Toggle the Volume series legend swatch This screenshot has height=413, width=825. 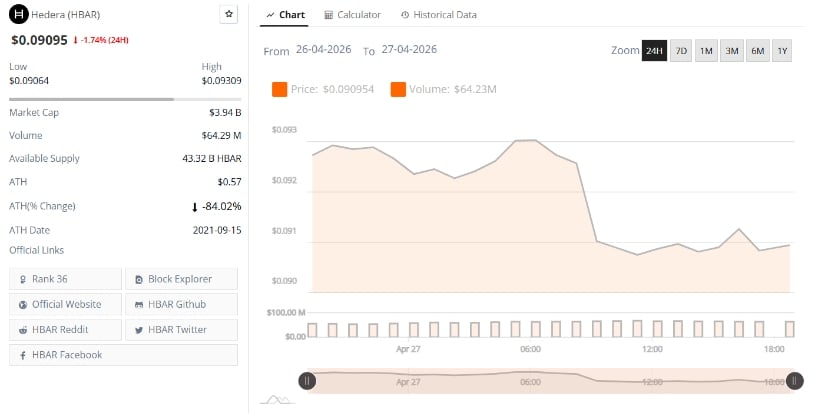coord(398,90)
